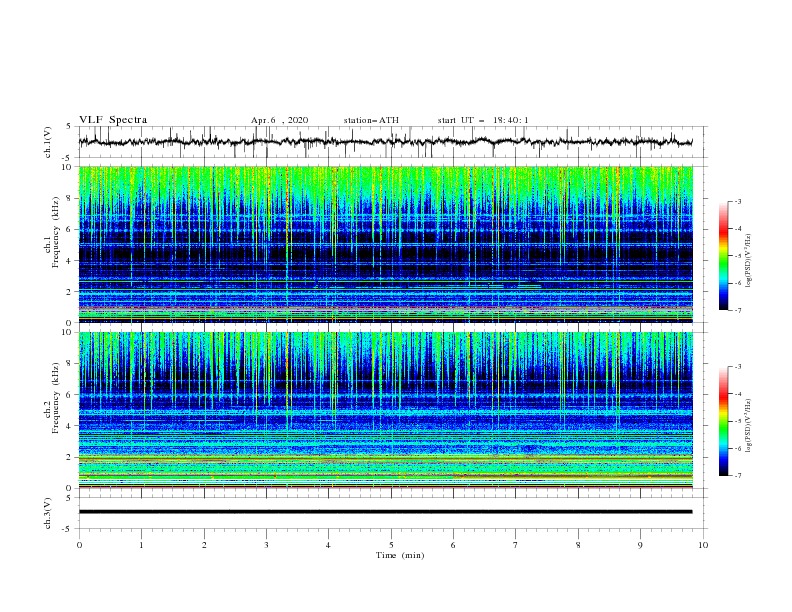Viewport: 792px width, 612px height.
Task: Click the "3" tick on the time axis
Action: 266,545
